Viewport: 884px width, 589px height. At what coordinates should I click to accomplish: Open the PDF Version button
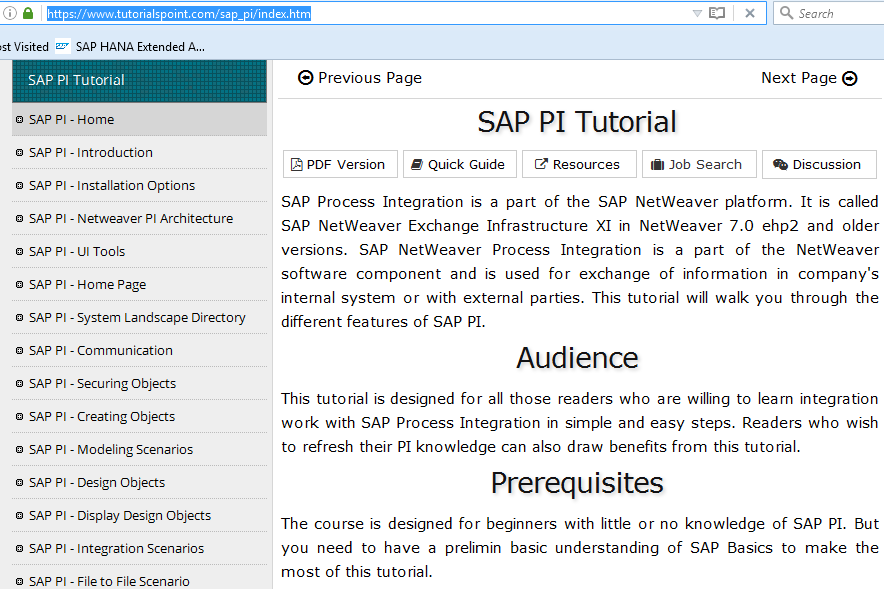click(340, 164)
